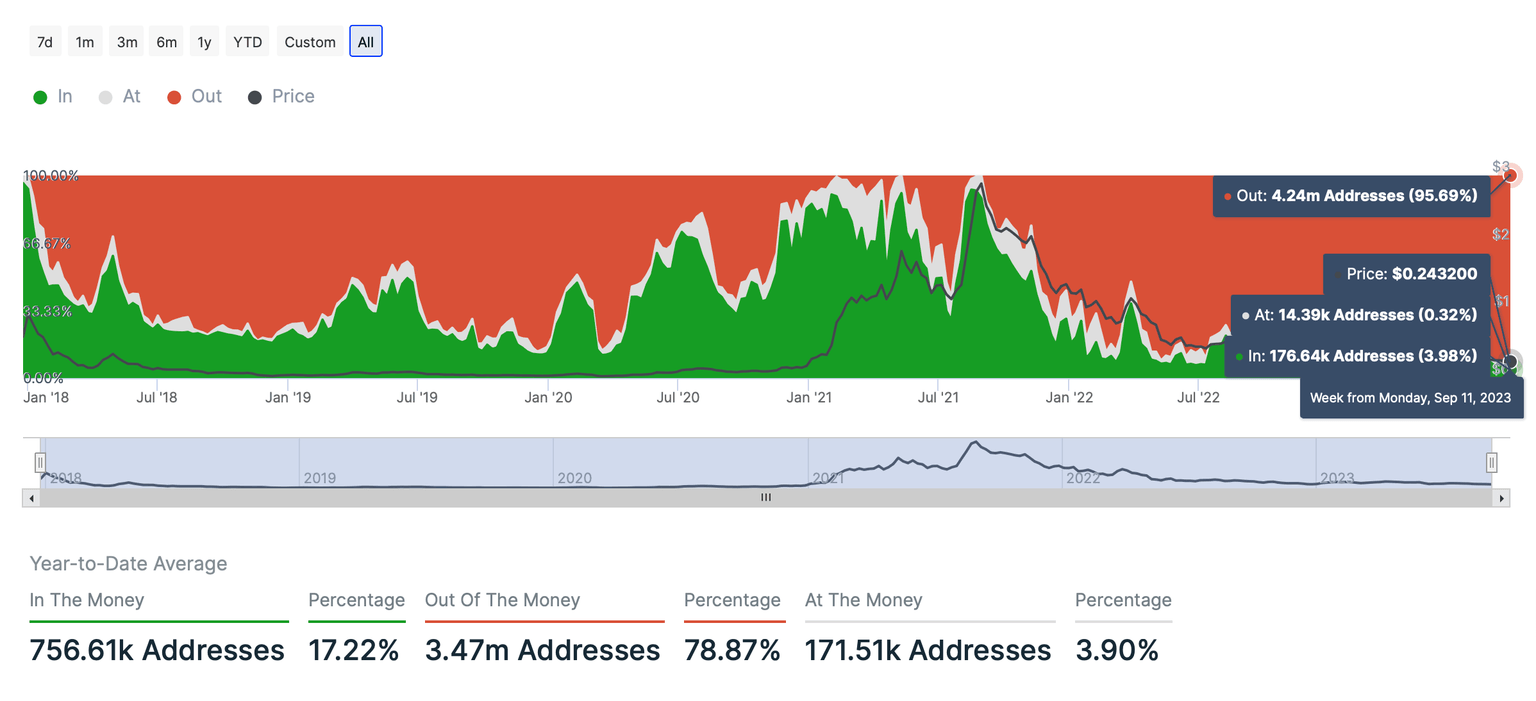Click the red Out legend dot icon
Screen dimensions: 1536x701
click(172, 96)
